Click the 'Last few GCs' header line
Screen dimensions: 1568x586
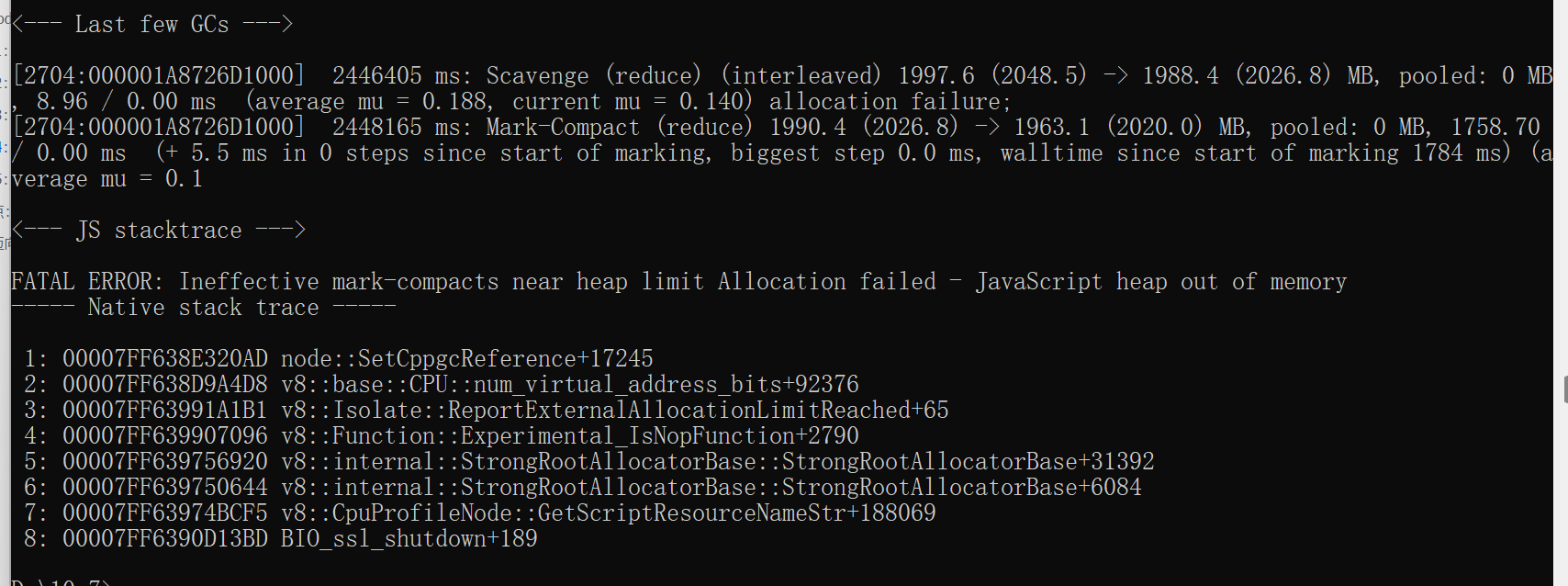pos(152,25)
